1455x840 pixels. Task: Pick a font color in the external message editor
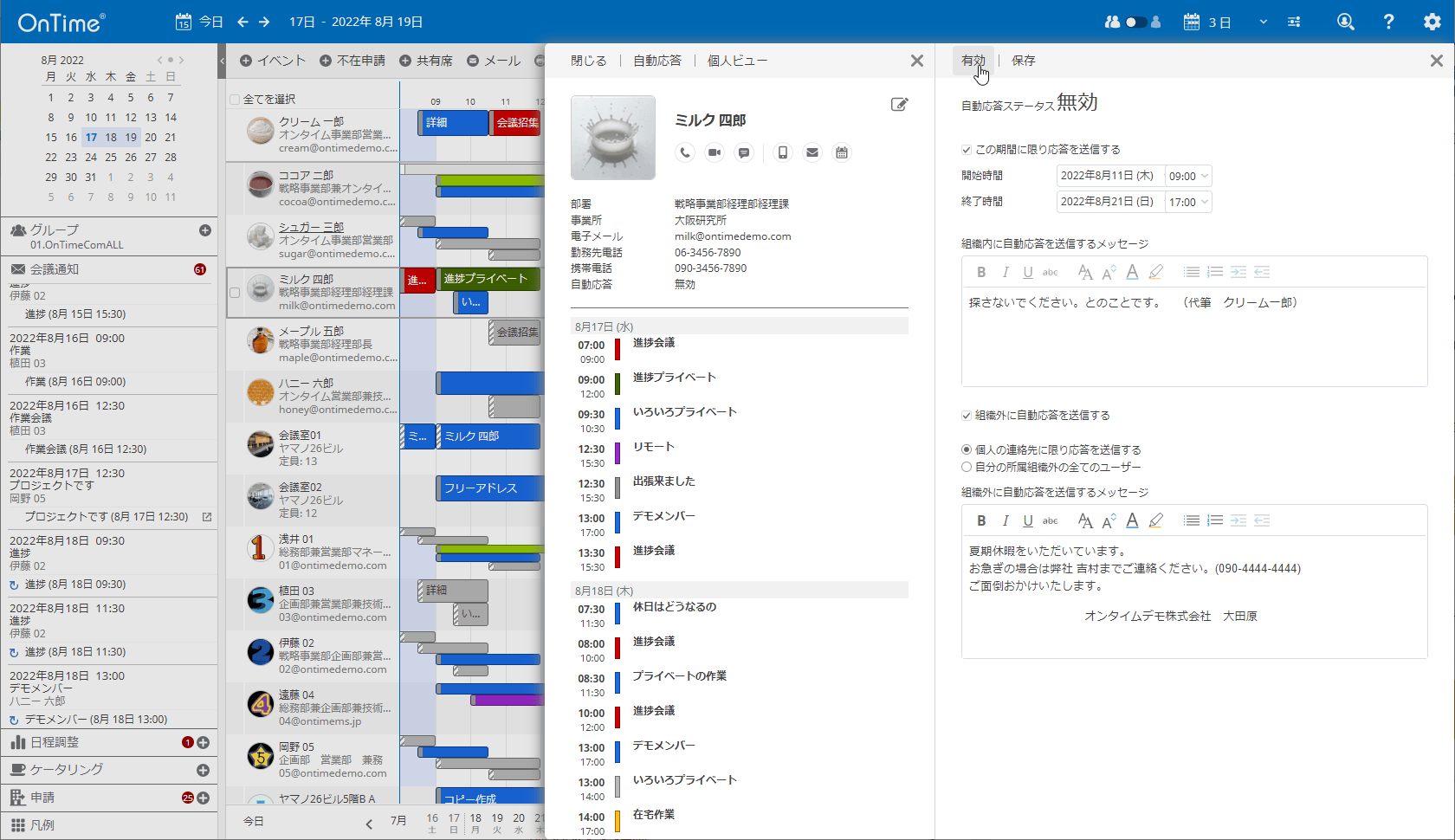tap(1132, 520)
